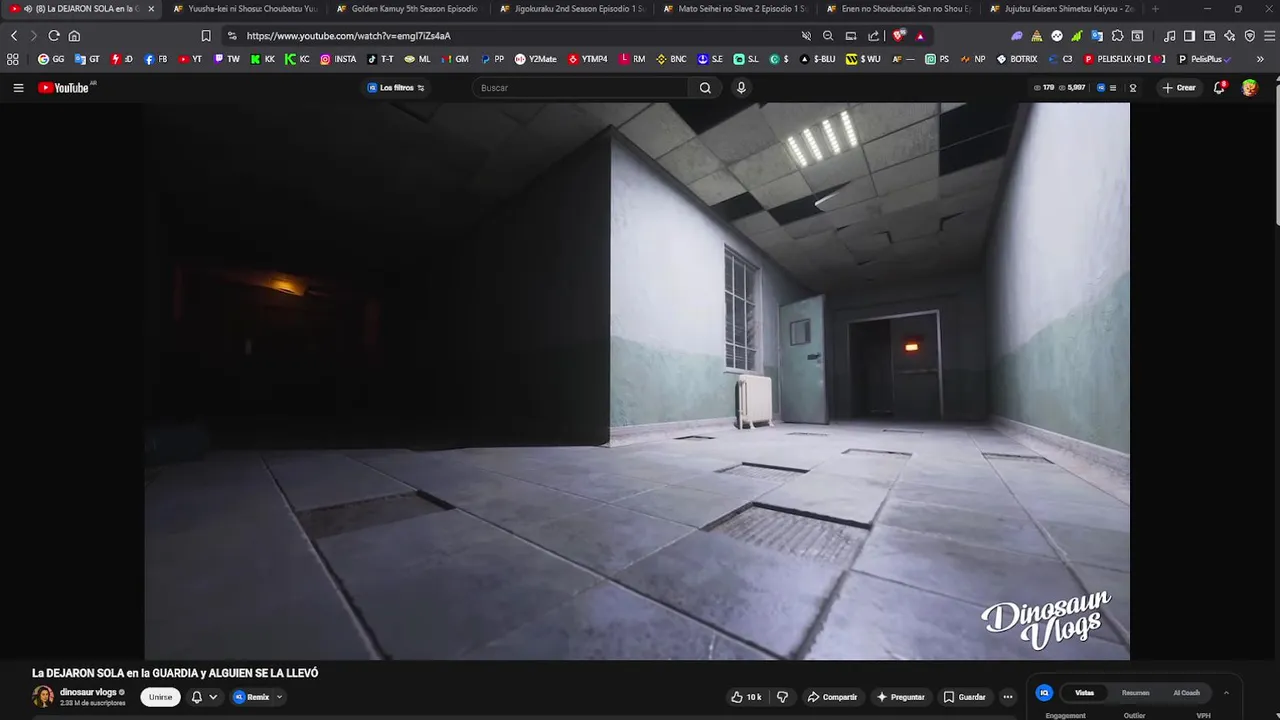The height and width of the screenshot is (720, 1280).
Task: Switch to the Jujutsu Kaisen tab
Action: pyautogui.click(x=1060, y=9)
